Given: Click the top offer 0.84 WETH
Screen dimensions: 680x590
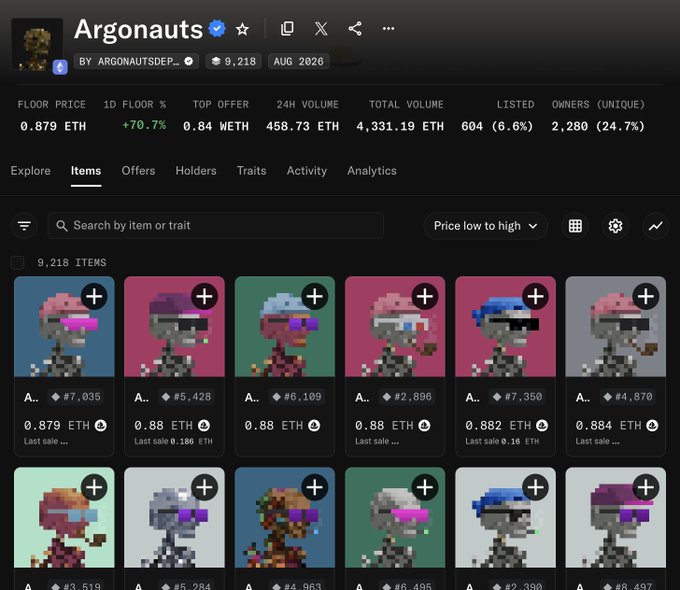Looking at the screenshot, I should 216,126.
